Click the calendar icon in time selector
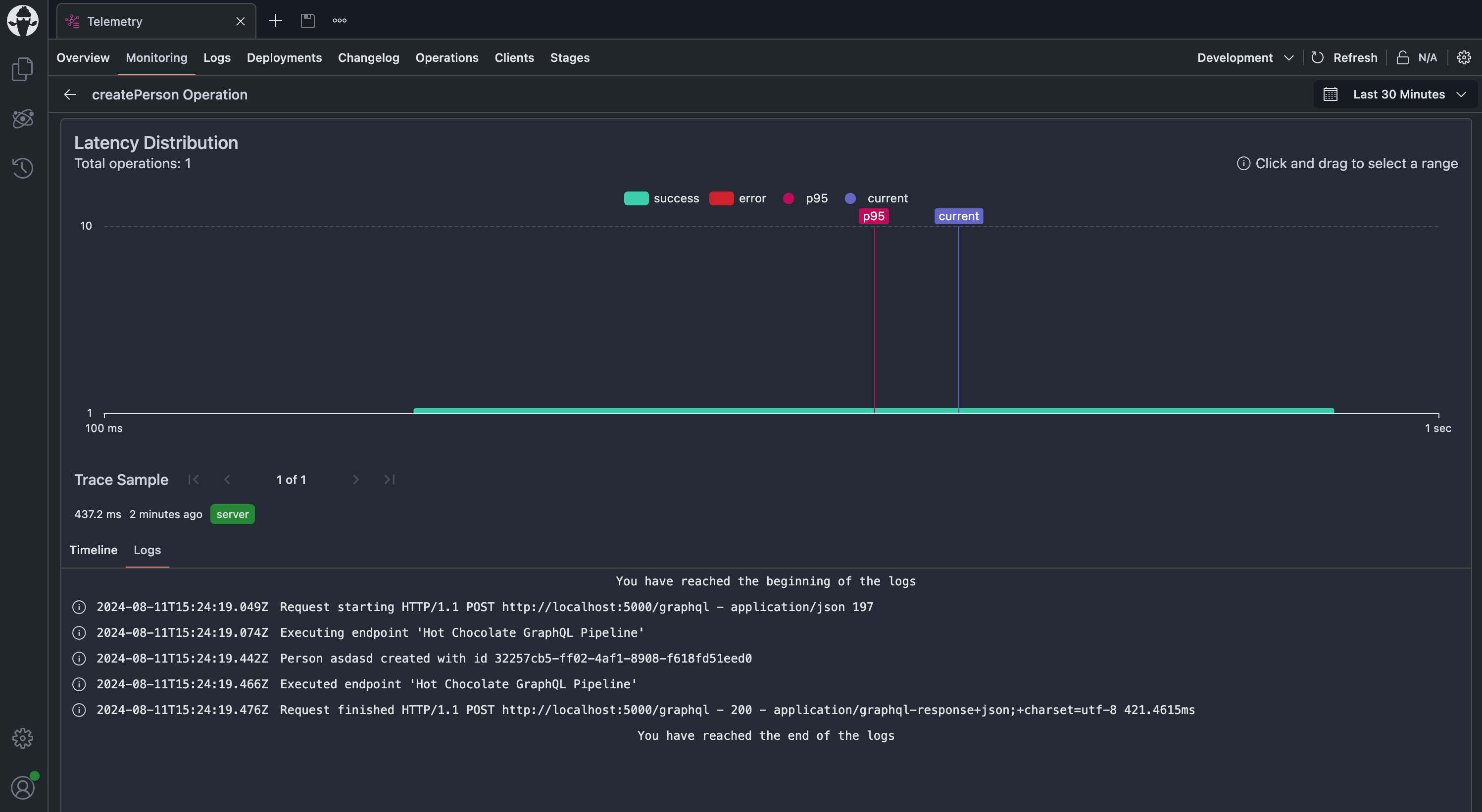The image size is (1482, 812). click(x=1331, y=95)
